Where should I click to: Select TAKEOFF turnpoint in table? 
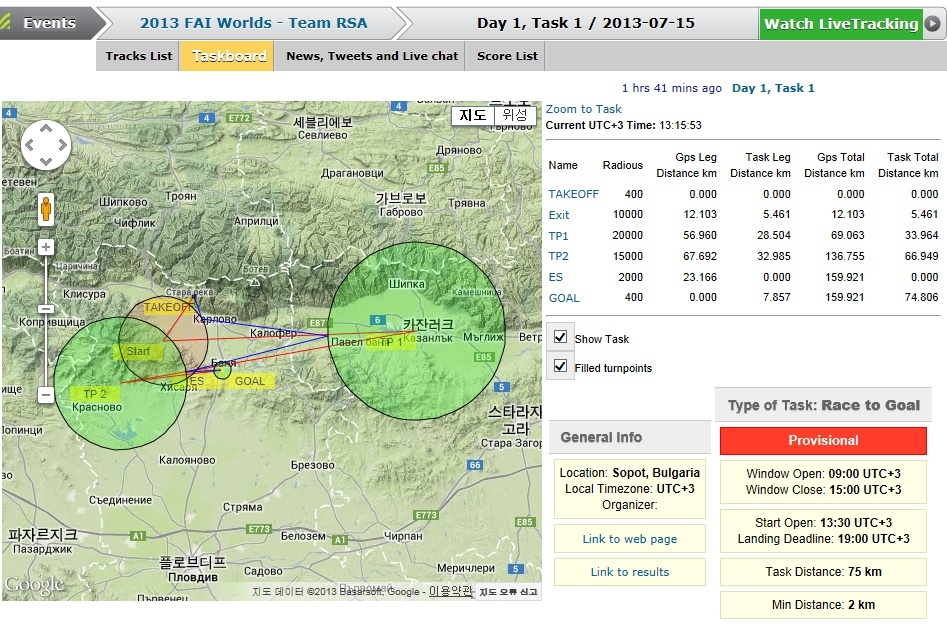coord(573,194)
